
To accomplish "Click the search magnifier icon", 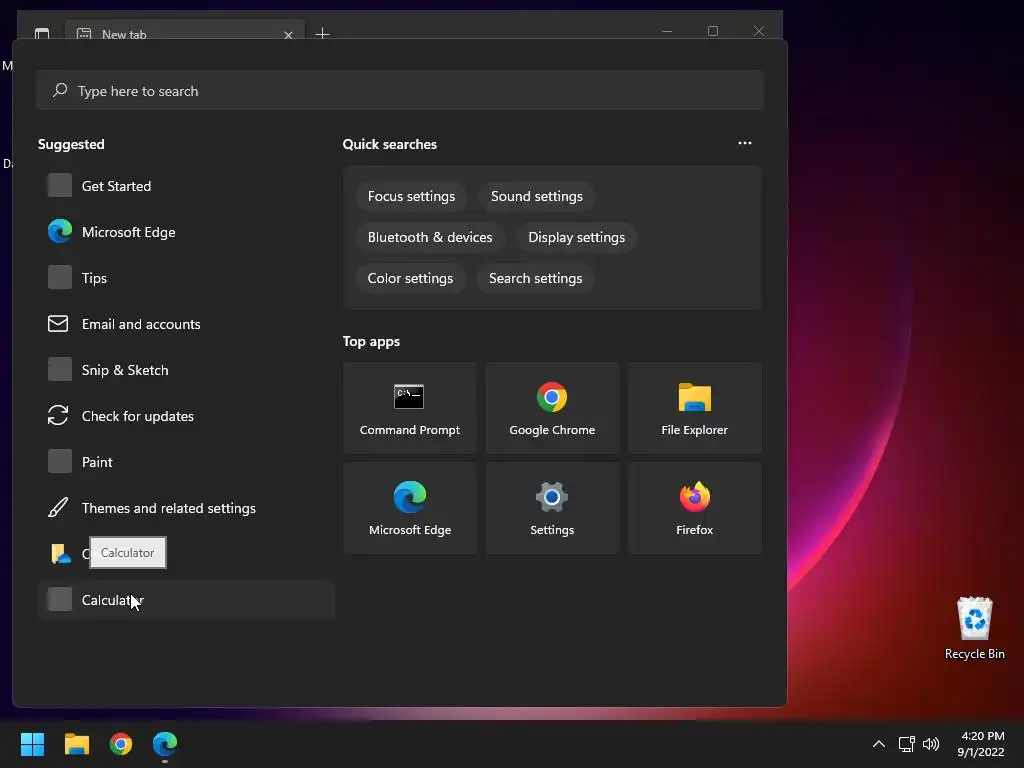I will [60, 90].
